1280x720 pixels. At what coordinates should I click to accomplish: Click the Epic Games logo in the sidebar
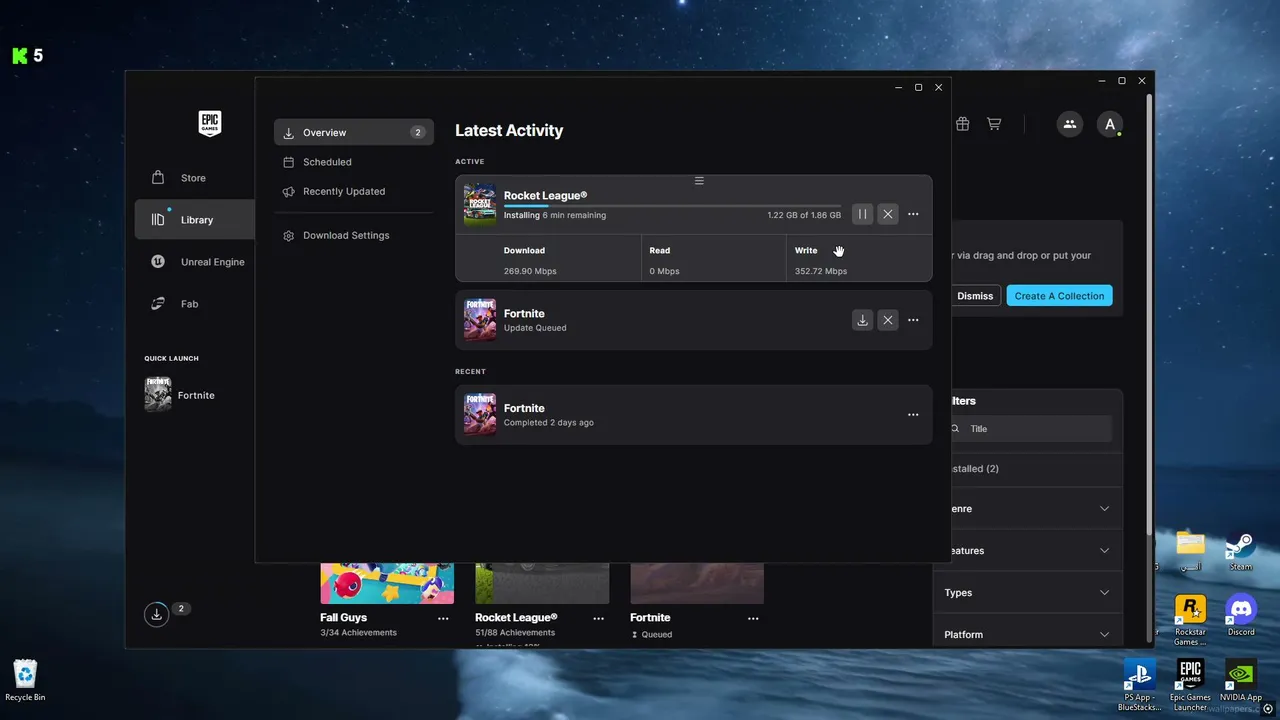point(209,123)
